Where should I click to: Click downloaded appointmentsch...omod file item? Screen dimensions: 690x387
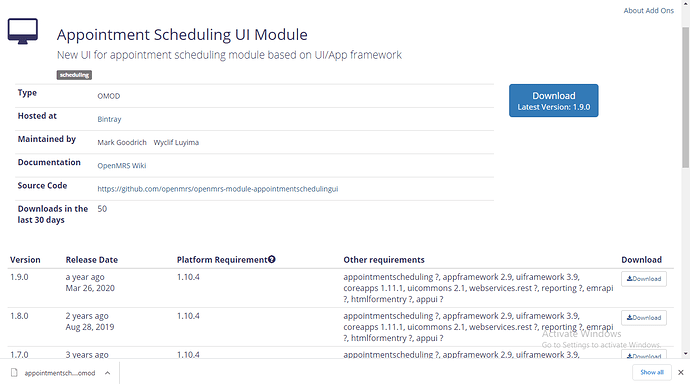[x=59, y=373]
